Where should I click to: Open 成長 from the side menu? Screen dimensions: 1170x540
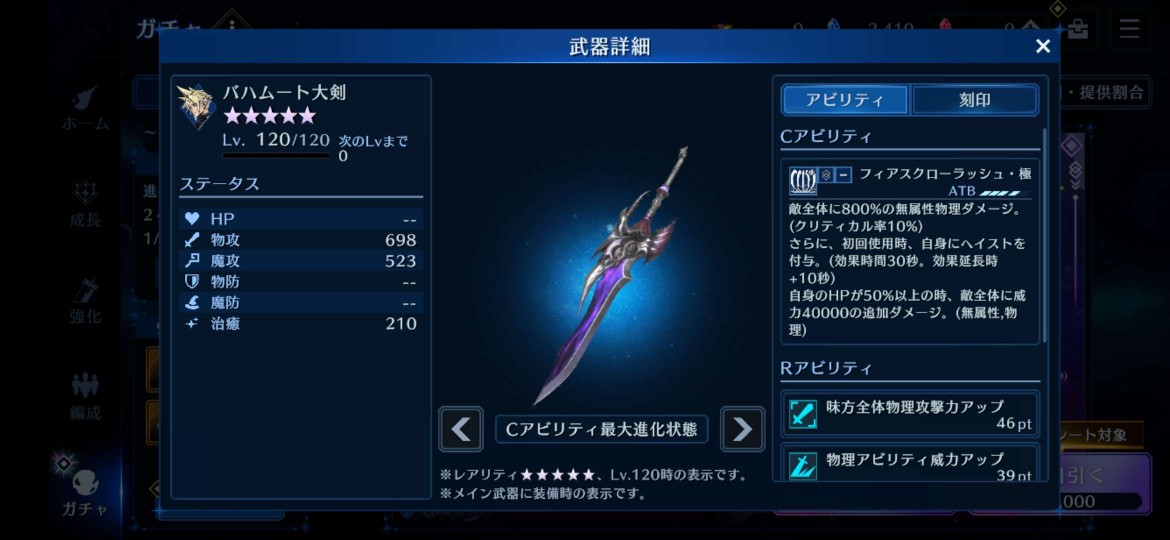pos(85,204)
